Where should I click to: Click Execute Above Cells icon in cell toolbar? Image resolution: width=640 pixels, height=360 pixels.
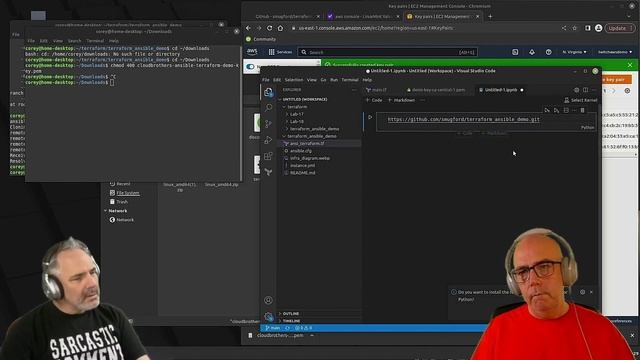pyautogui.click(x=547, y=111)
